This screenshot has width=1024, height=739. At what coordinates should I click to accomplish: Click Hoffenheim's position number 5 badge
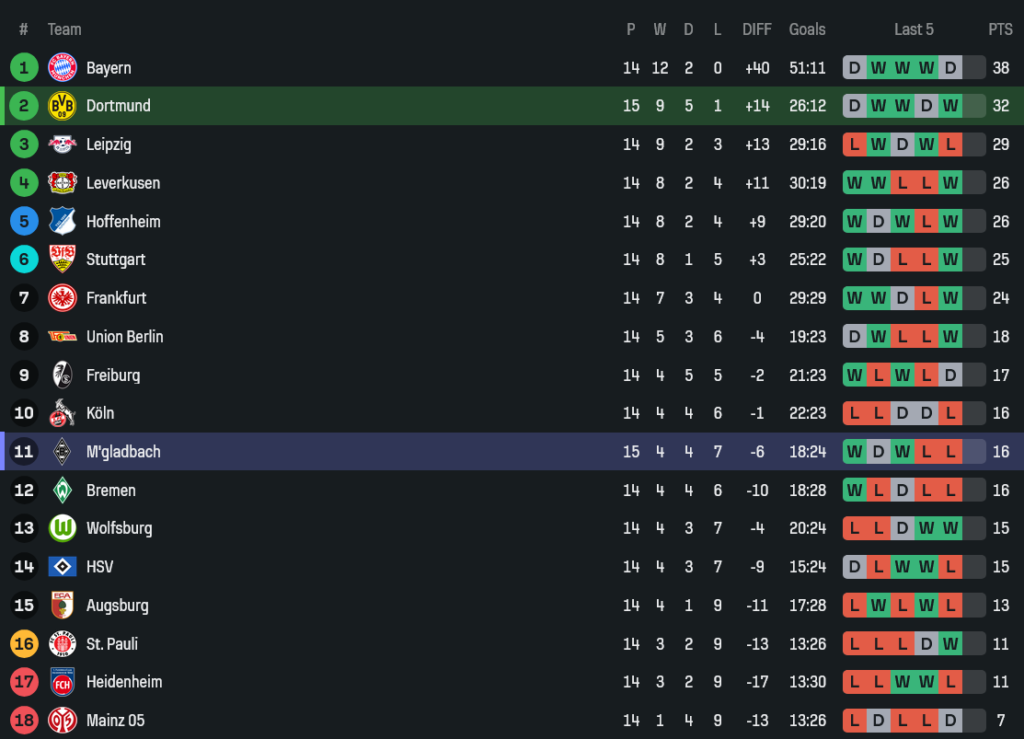coord(24,221)
